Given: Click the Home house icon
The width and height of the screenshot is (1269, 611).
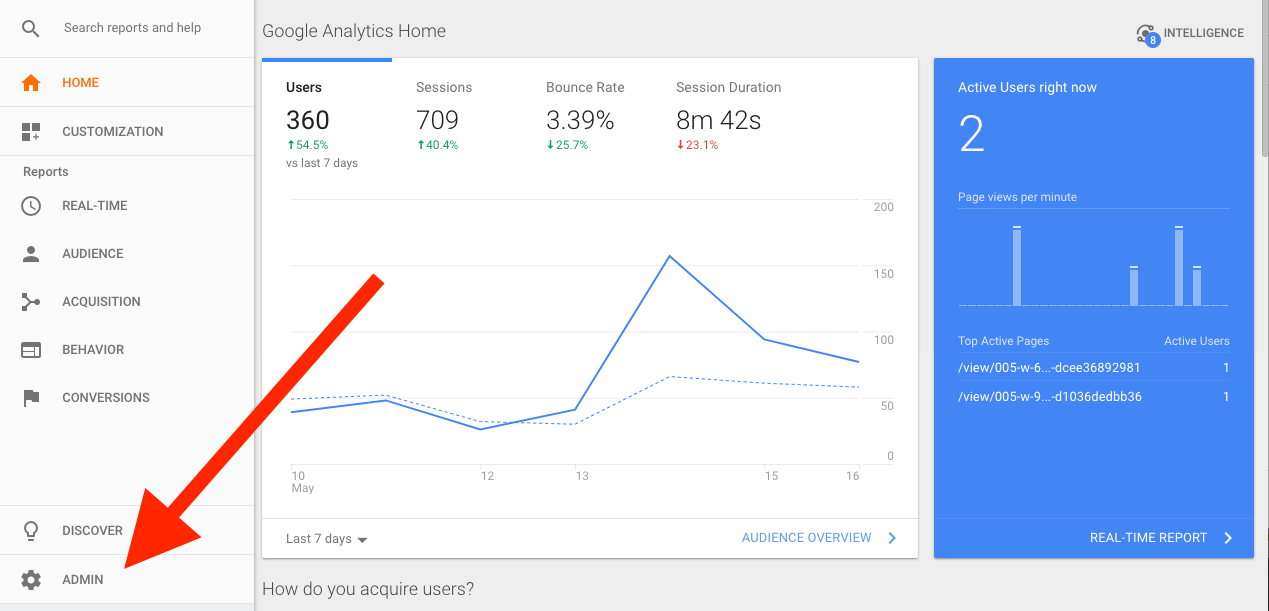Looking at the screenshot, I should point(31,83).
